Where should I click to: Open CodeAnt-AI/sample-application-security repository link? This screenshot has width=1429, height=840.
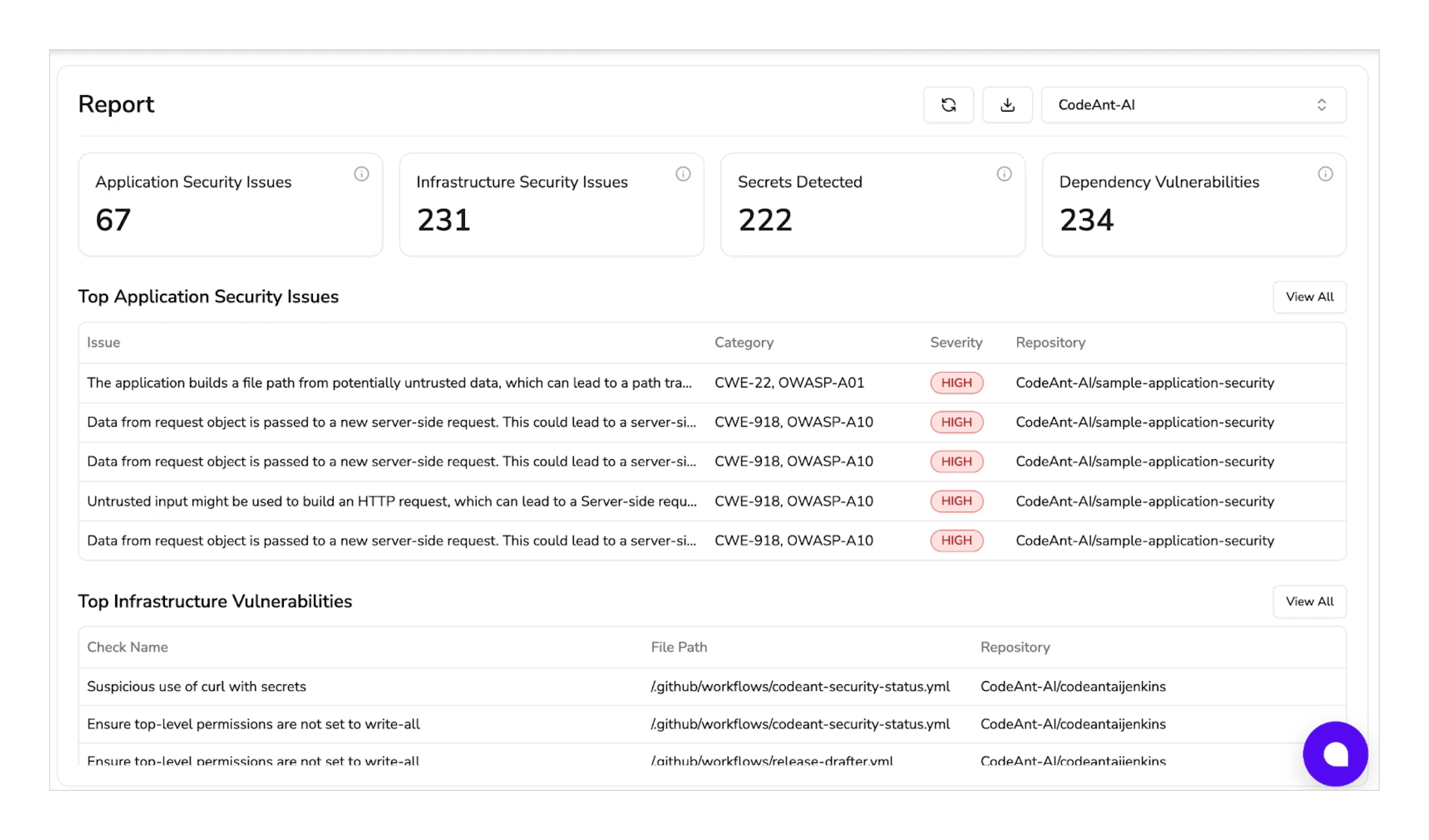(x=1145, y=383)
